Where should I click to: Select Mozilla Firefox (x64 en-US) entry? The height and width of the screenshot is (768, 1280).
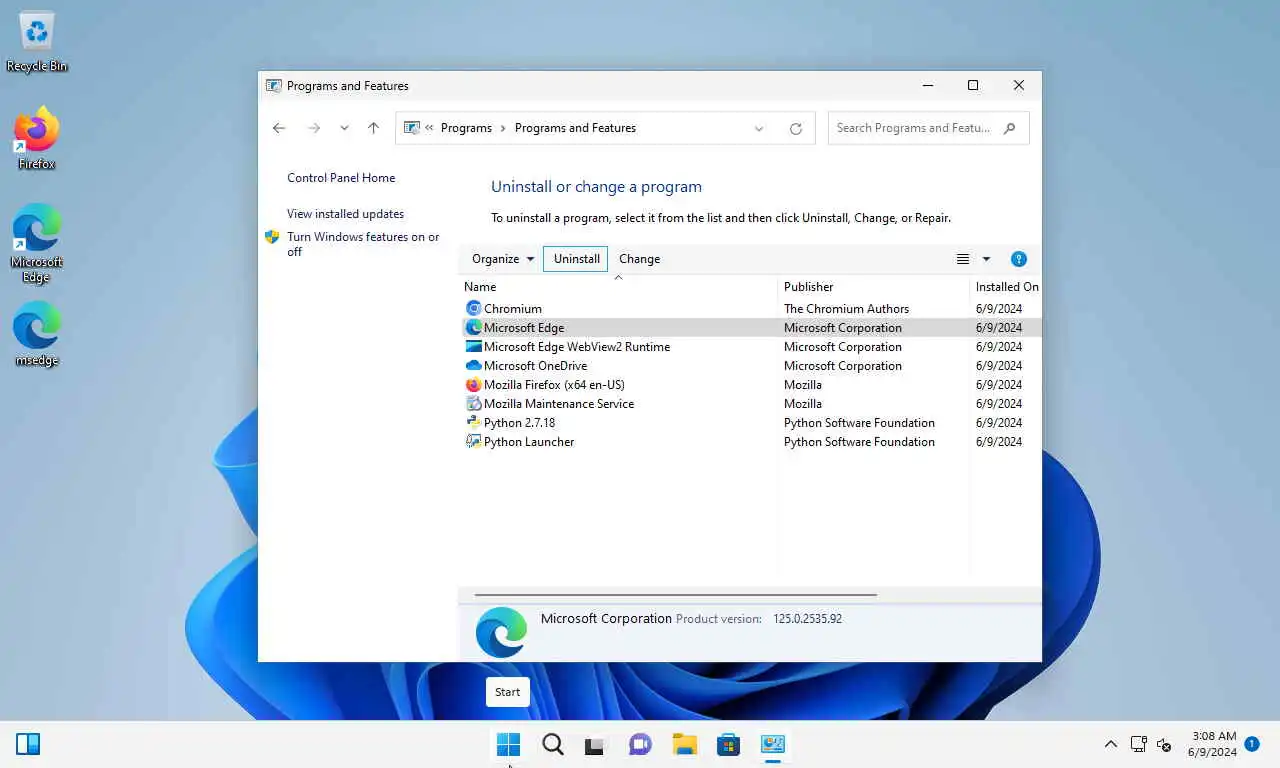click(x=750, y=385)
